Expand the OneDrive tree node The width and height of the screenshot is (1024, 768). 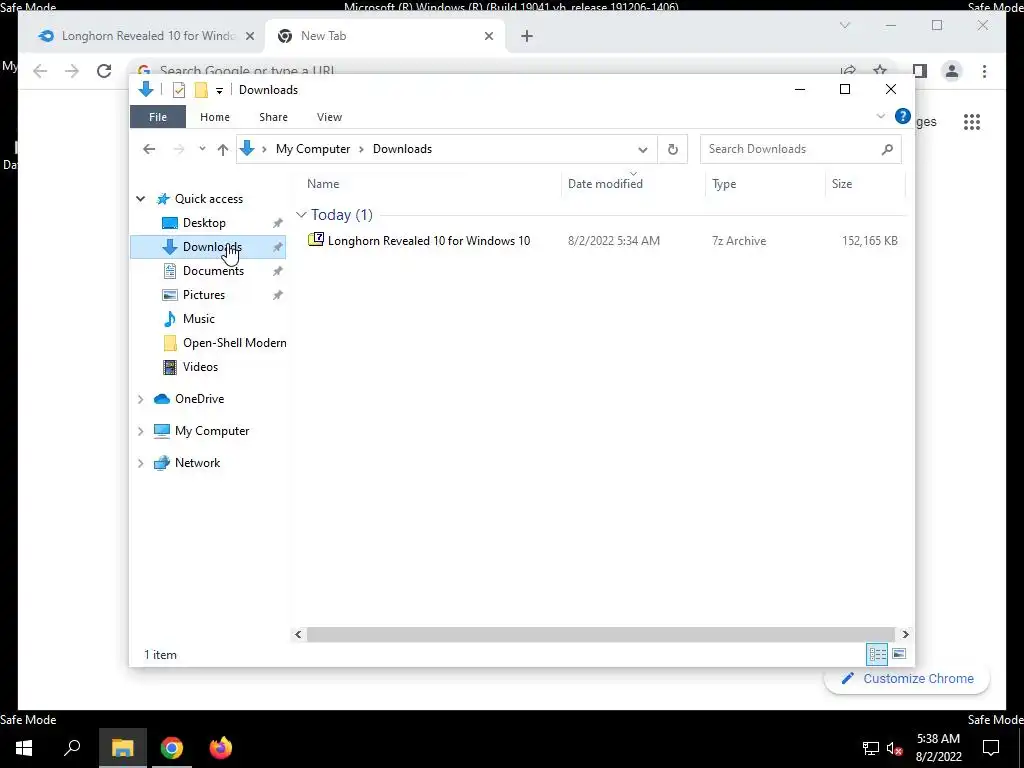[140, 399]
